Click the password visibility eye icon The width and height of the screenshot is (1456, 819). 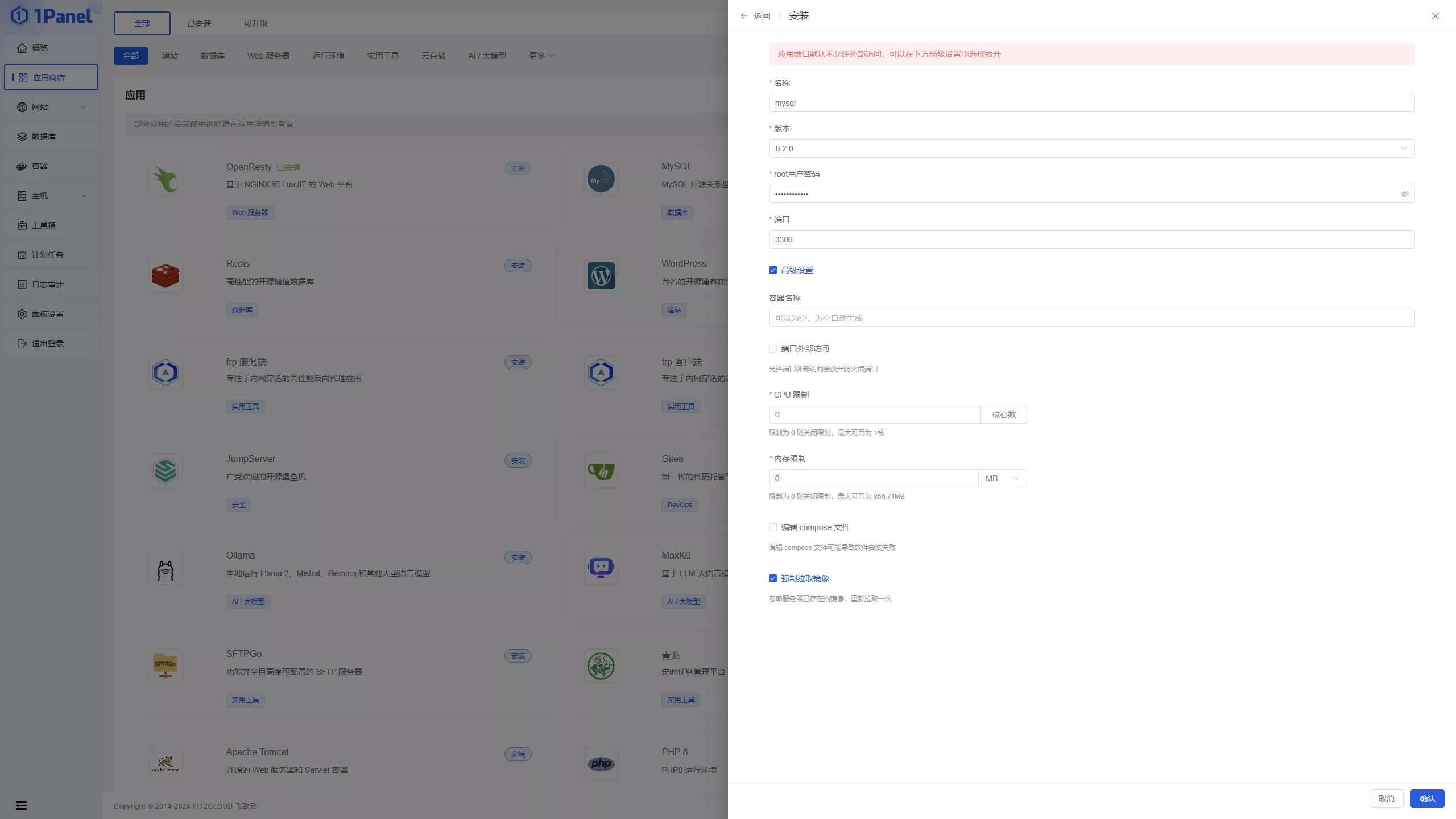(1404, 194)
